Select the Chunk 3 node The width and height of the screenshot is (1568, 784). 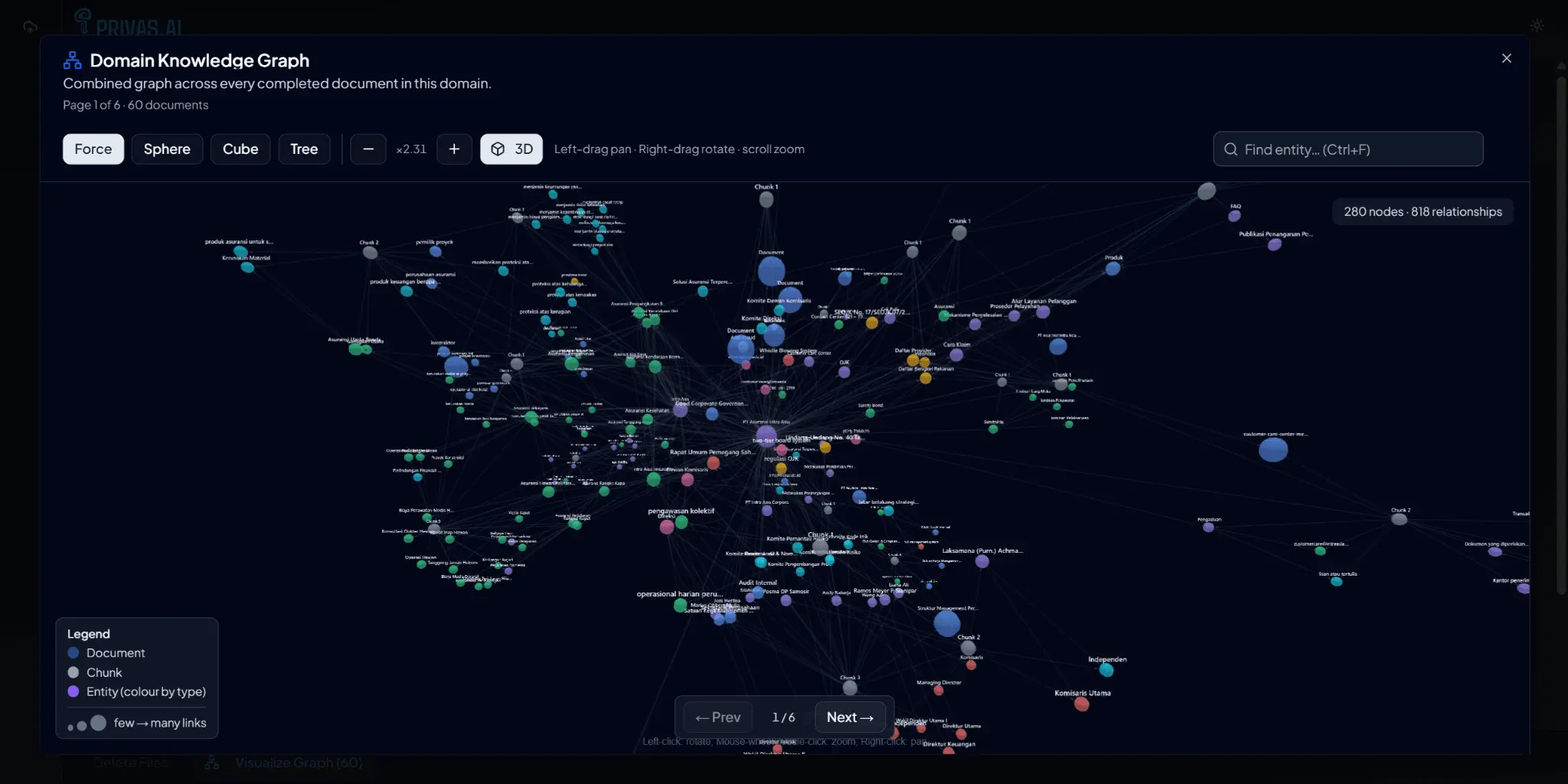850,688
